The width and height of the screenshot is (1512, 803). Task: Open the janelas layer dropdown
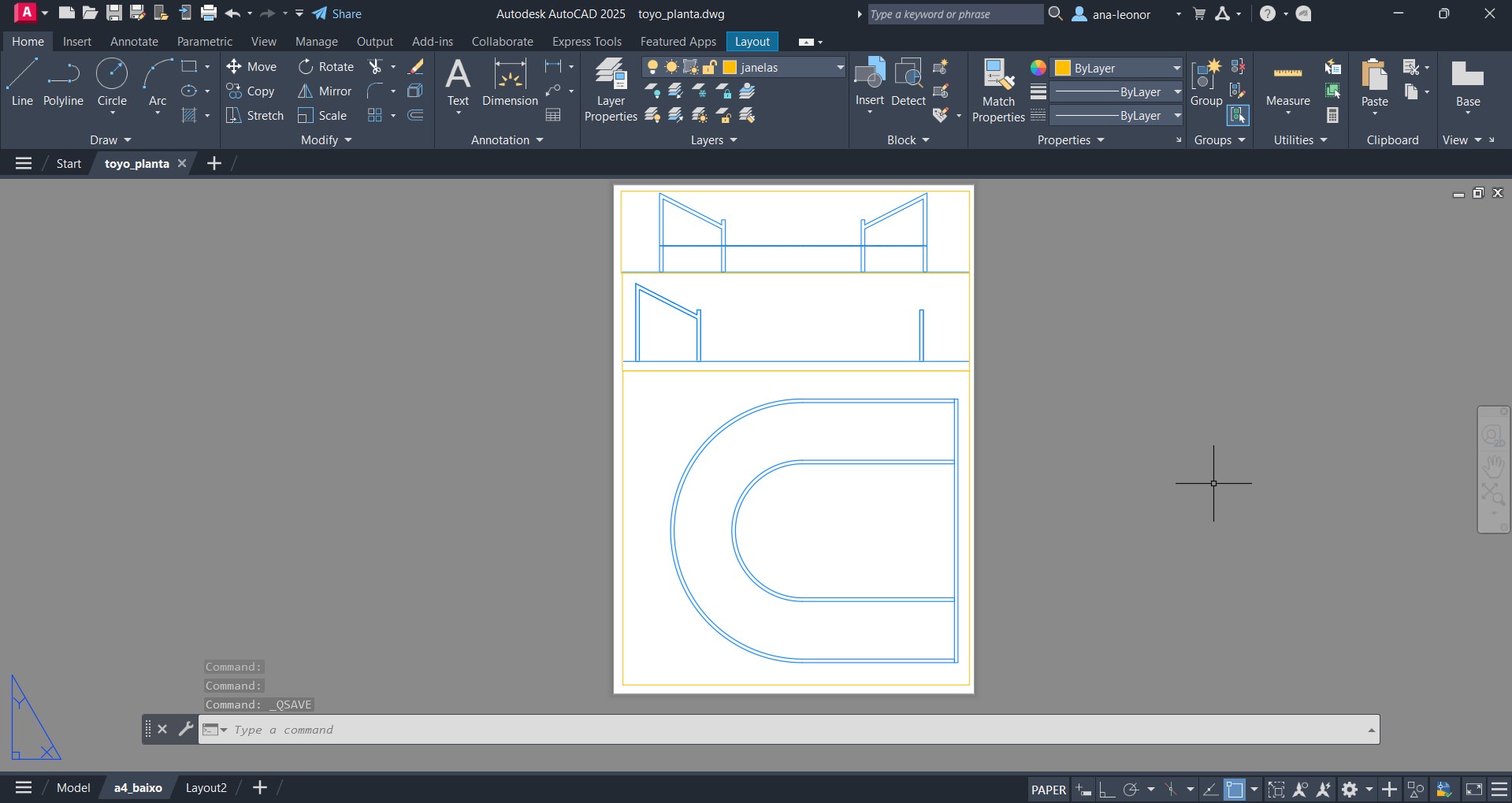(840, 68)
